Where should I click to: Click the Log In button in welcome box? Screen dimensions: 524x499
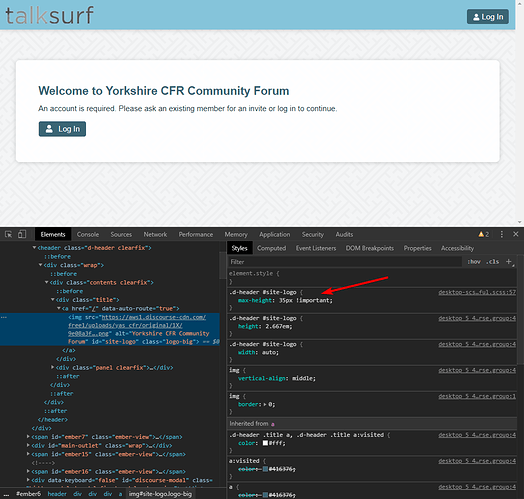[x=62, y=129]
